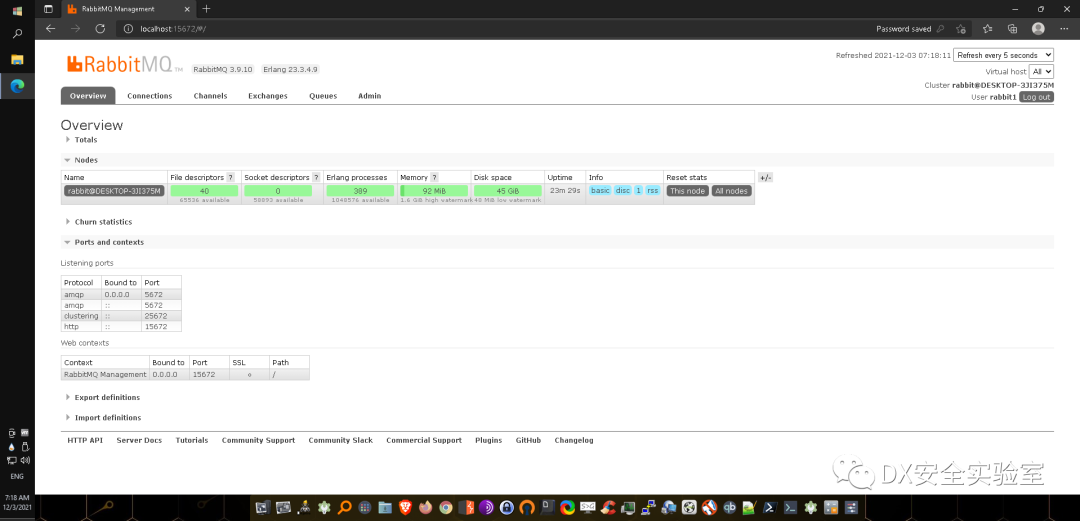
Task: Reset stats for All nodes
Action: (x=731, y=191)
